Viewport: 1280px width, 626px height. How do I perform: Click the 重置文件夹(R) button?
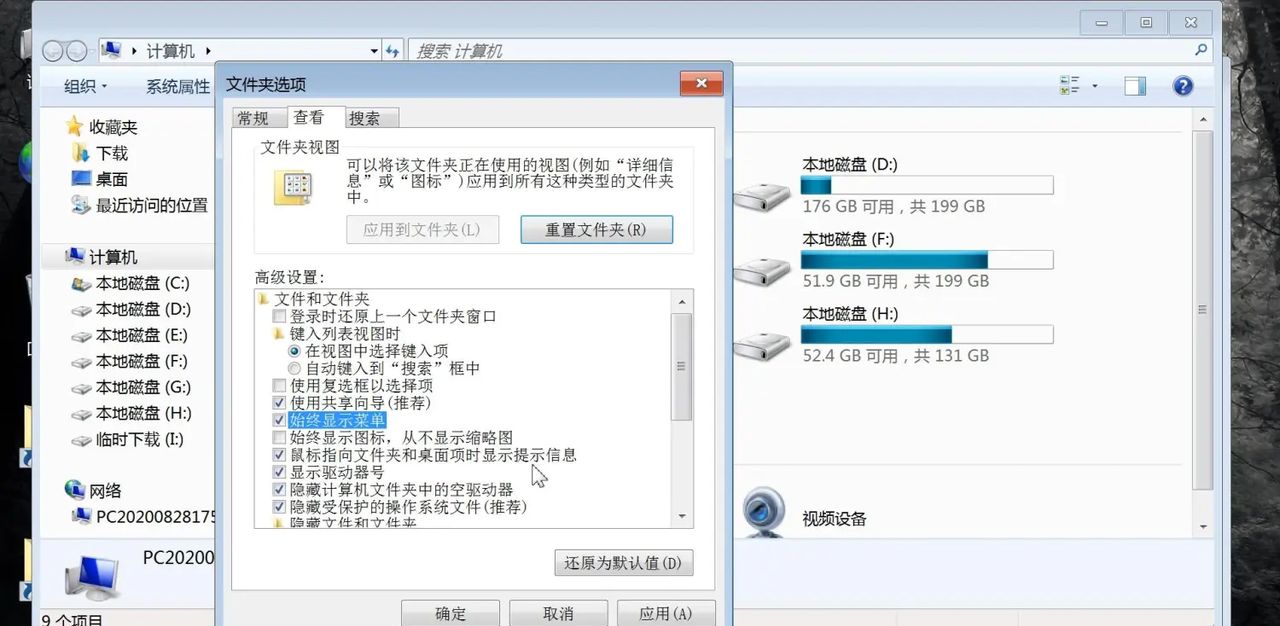click(596, 230)
